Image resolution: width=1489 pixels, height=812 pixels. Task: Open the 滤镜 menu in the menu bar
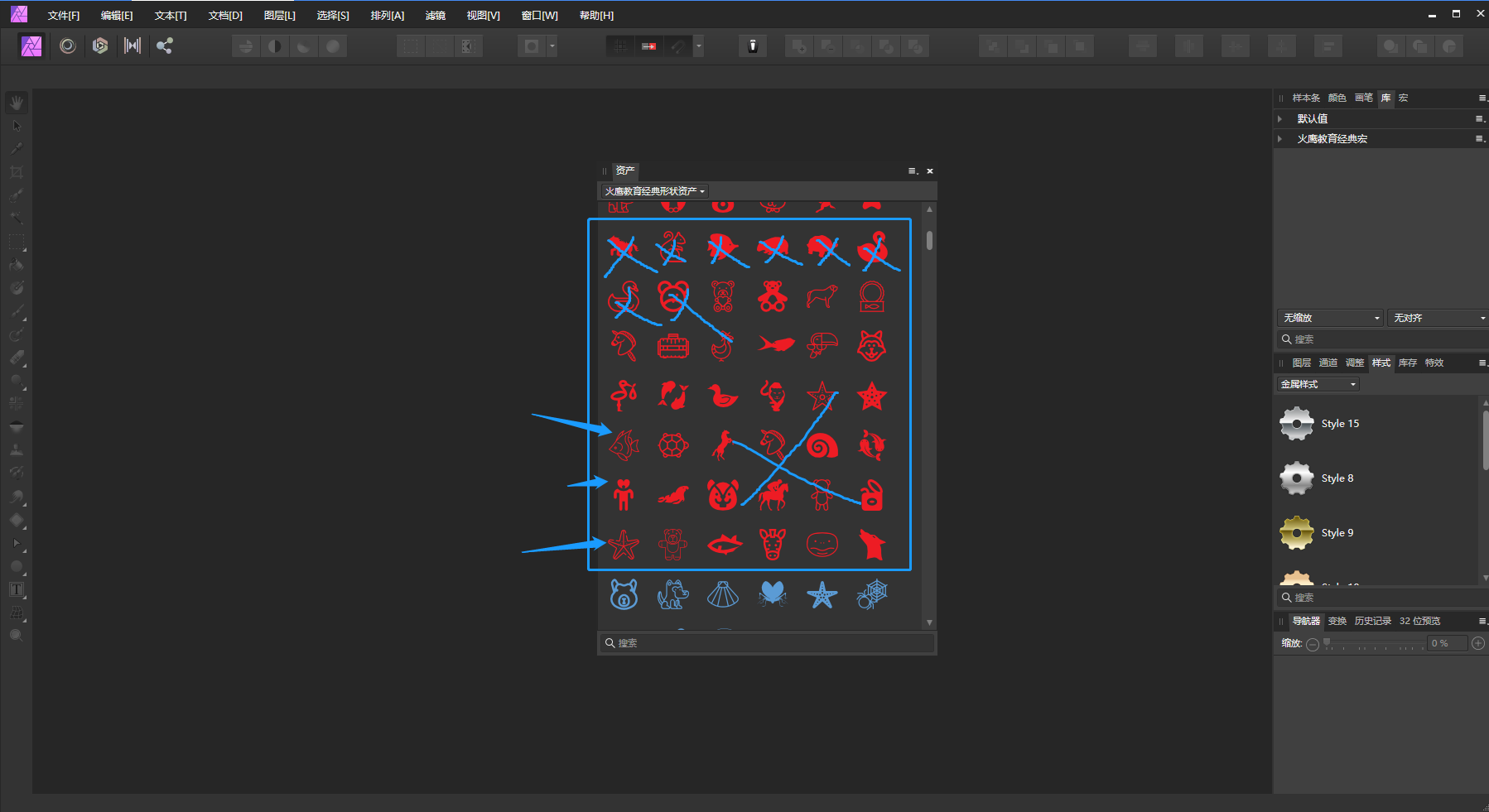[x=436, y=14]
